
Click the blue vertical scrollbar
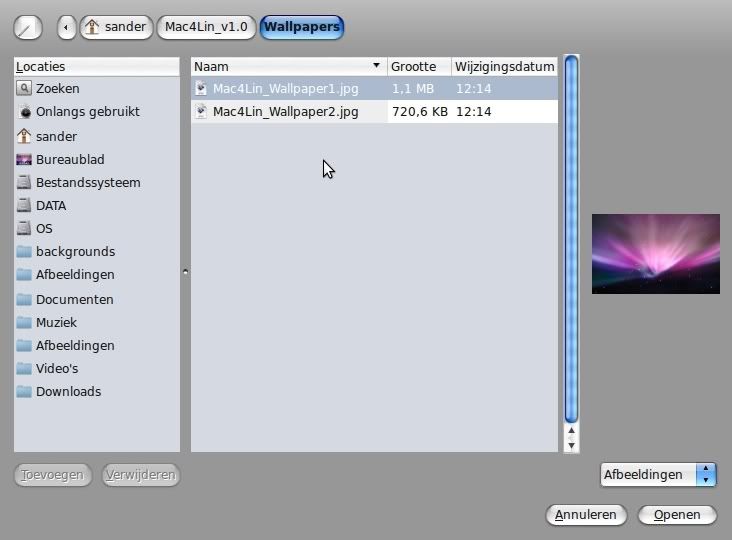click(x=571, y=240)
